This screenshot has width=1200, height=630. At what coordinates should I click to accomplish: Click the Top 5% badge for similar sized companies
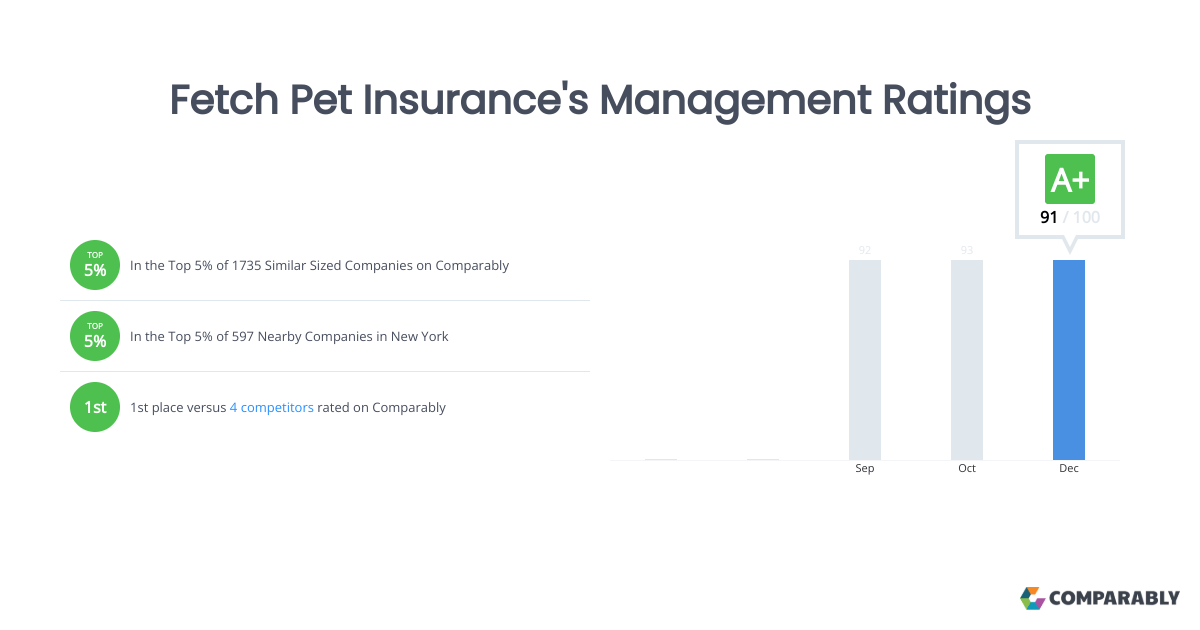[x=95, y=265]
